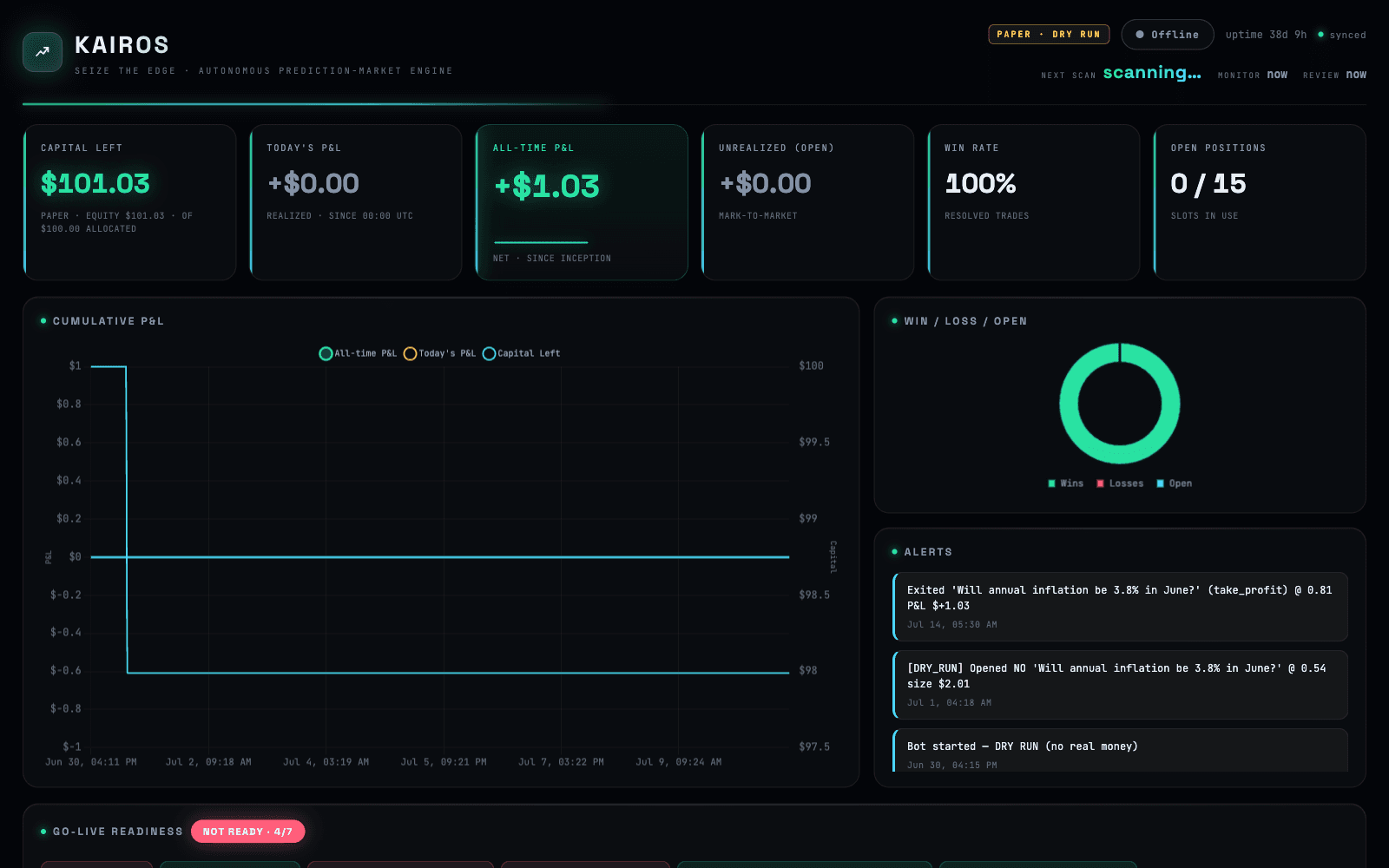This screenshot has width=1389, height=868.
Task: Open the Capital Left card
Action: 129,202
